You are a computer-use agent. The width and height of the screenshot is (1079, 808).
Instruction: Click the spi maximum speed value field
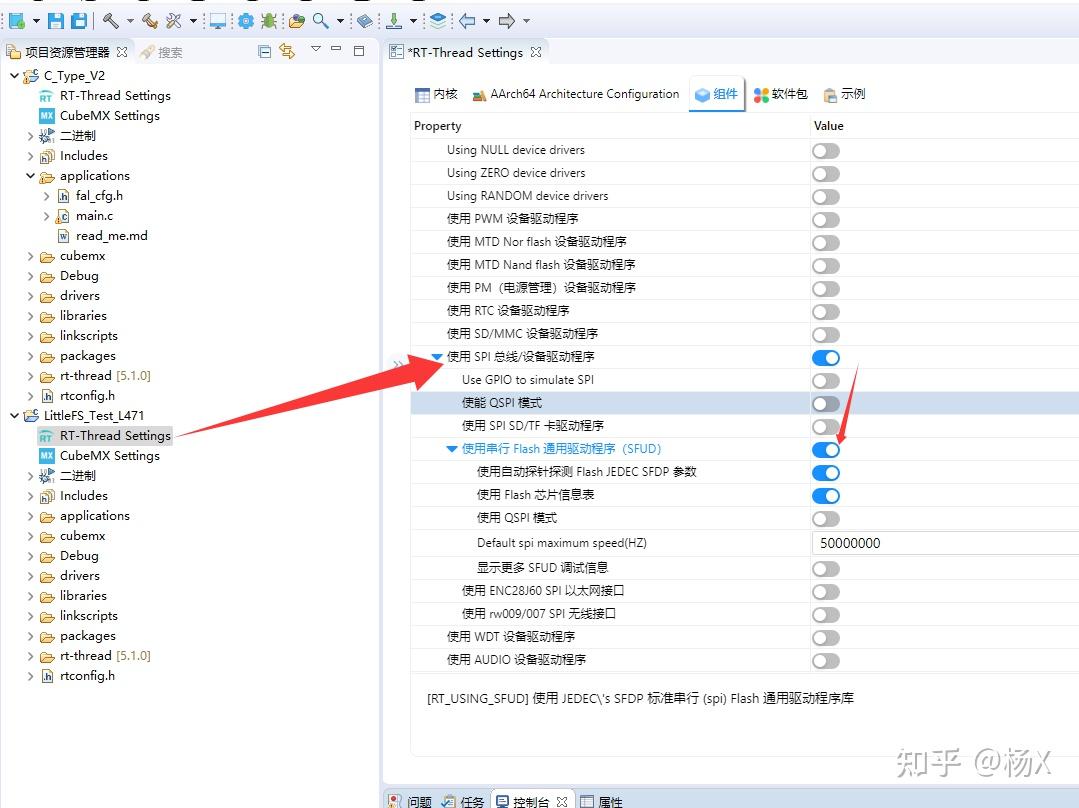pos(900,541)
